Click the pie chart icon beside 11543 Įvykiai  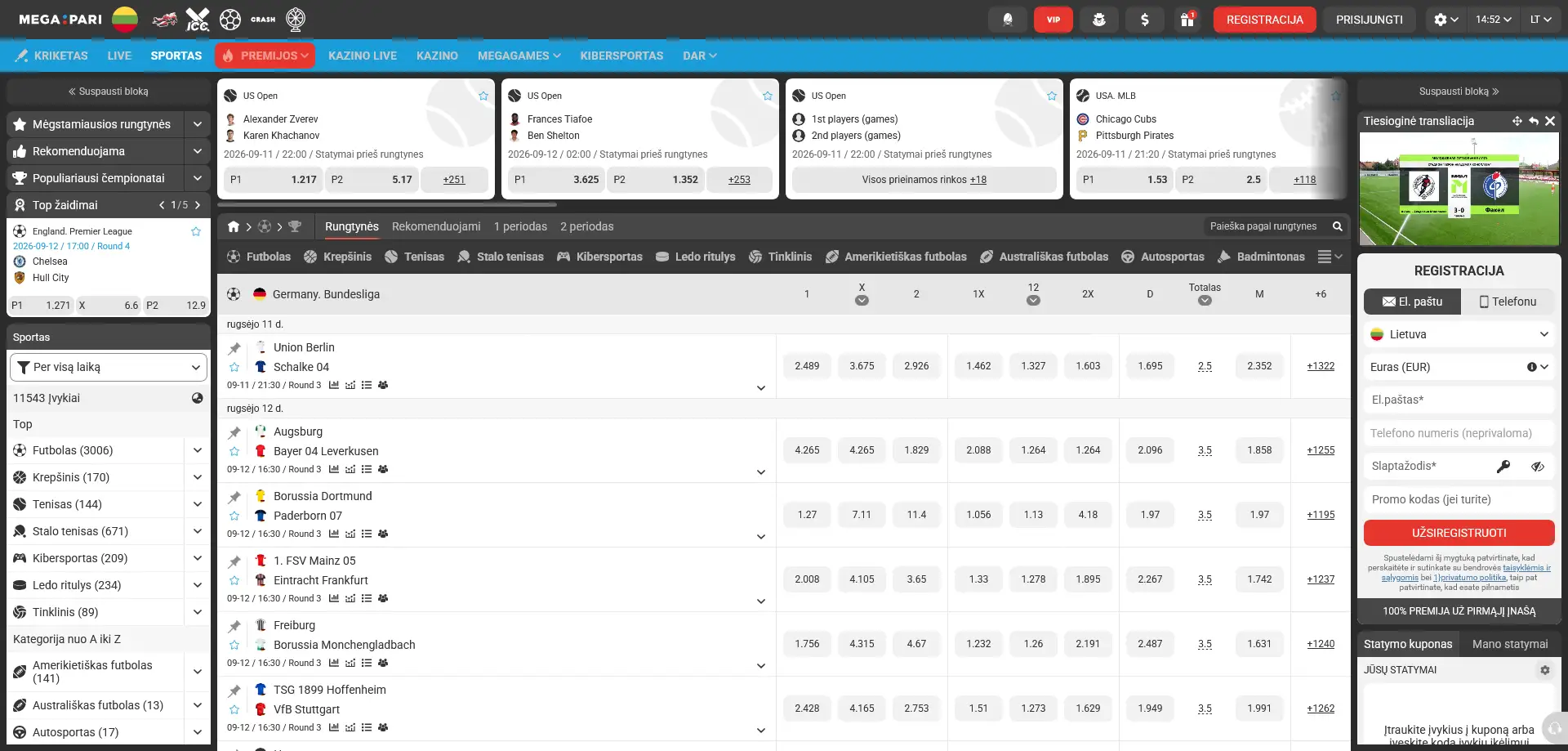point(197,398)
